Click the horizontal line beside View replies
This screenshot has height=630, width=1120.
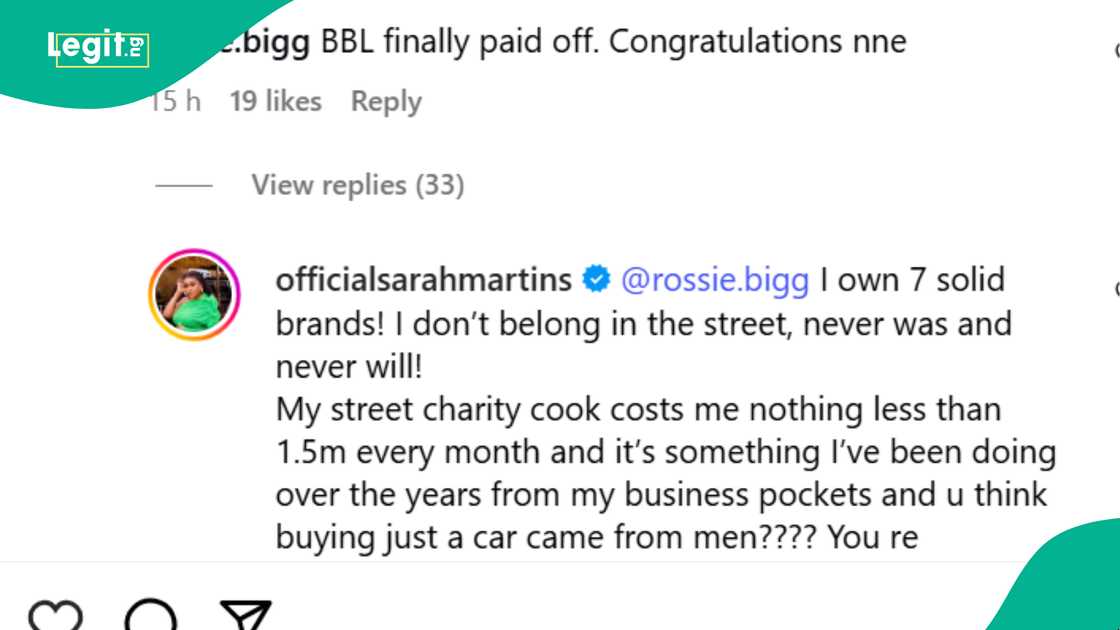(x=184, y=185)
